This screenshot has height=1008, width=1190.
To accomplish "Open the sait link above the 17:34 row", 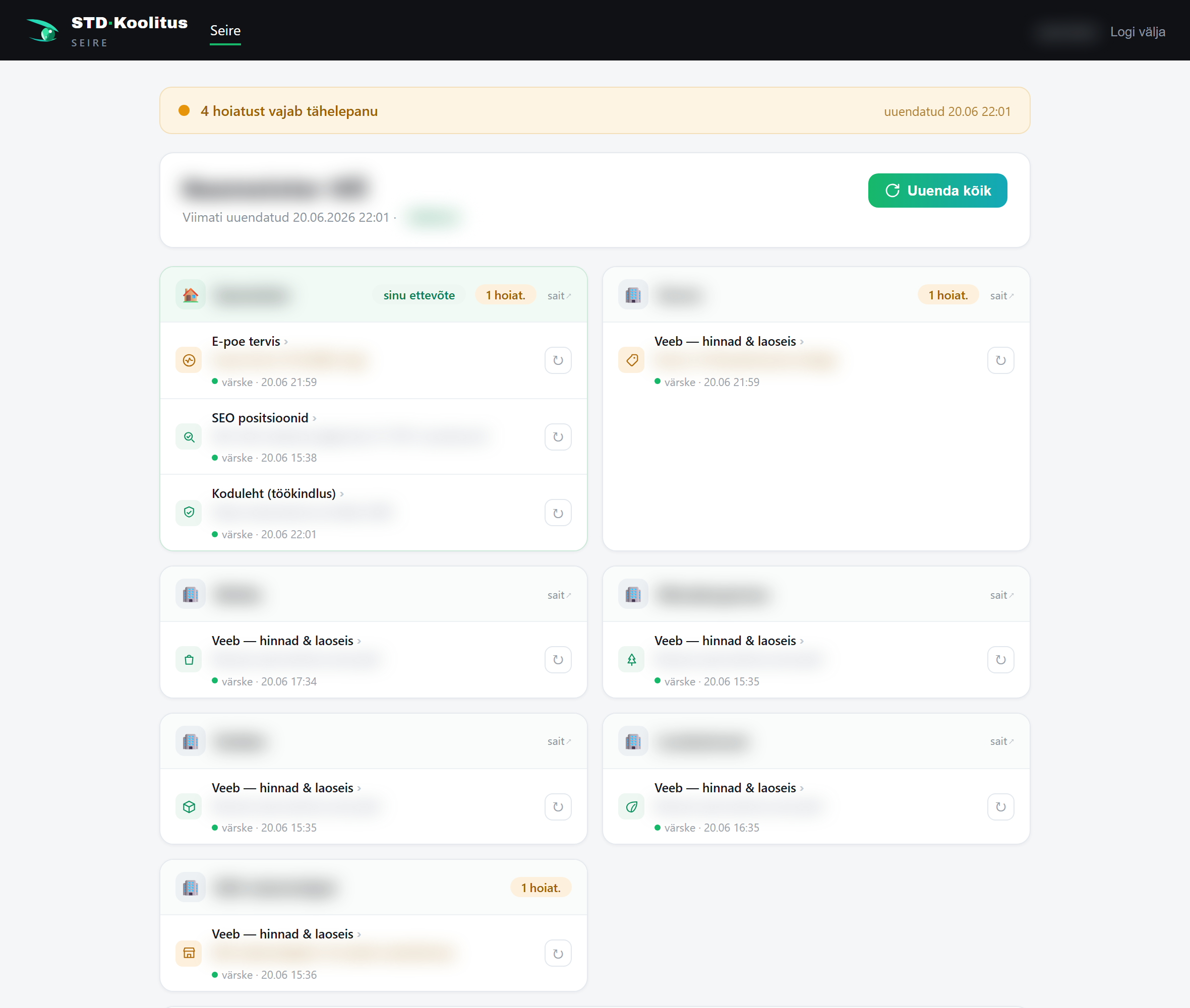I will pyautogui.click(x=559, y=595).
